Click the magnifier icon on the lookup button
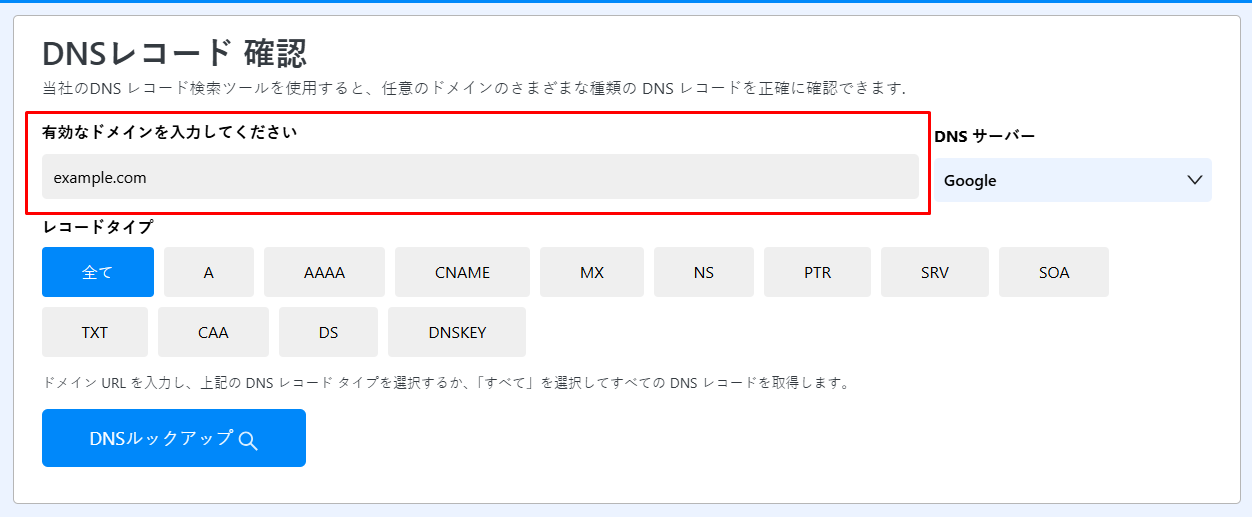 (x=249, y=440)
